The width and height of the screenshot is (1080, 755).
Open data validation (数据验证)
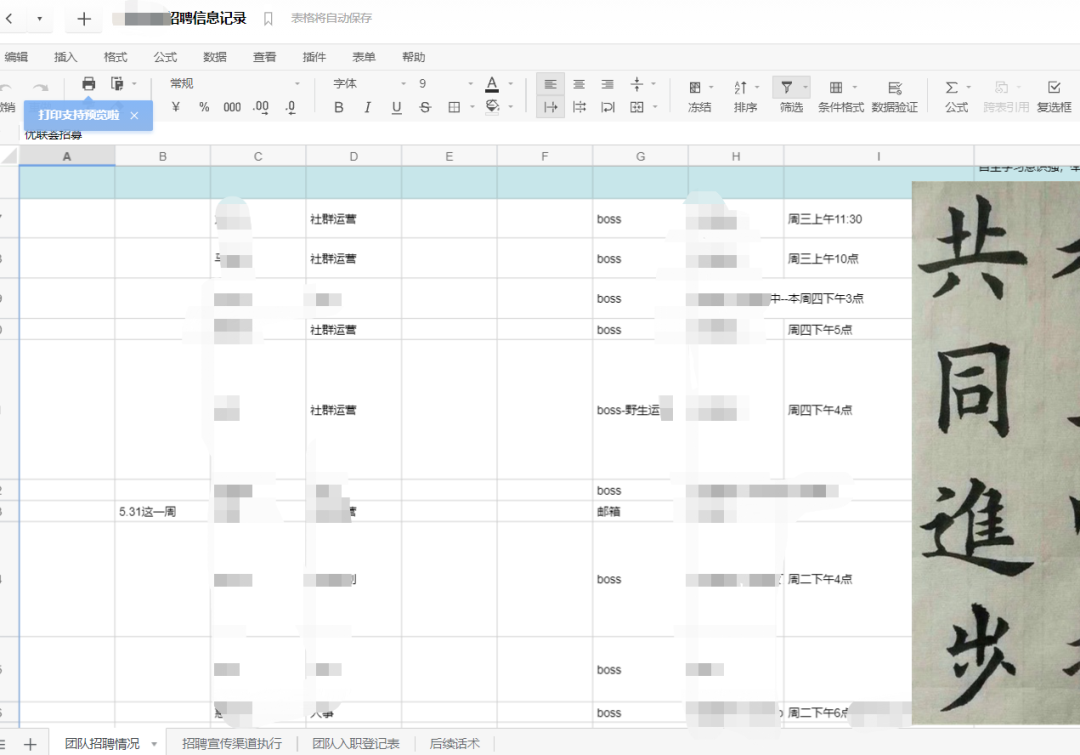(894, 96)
